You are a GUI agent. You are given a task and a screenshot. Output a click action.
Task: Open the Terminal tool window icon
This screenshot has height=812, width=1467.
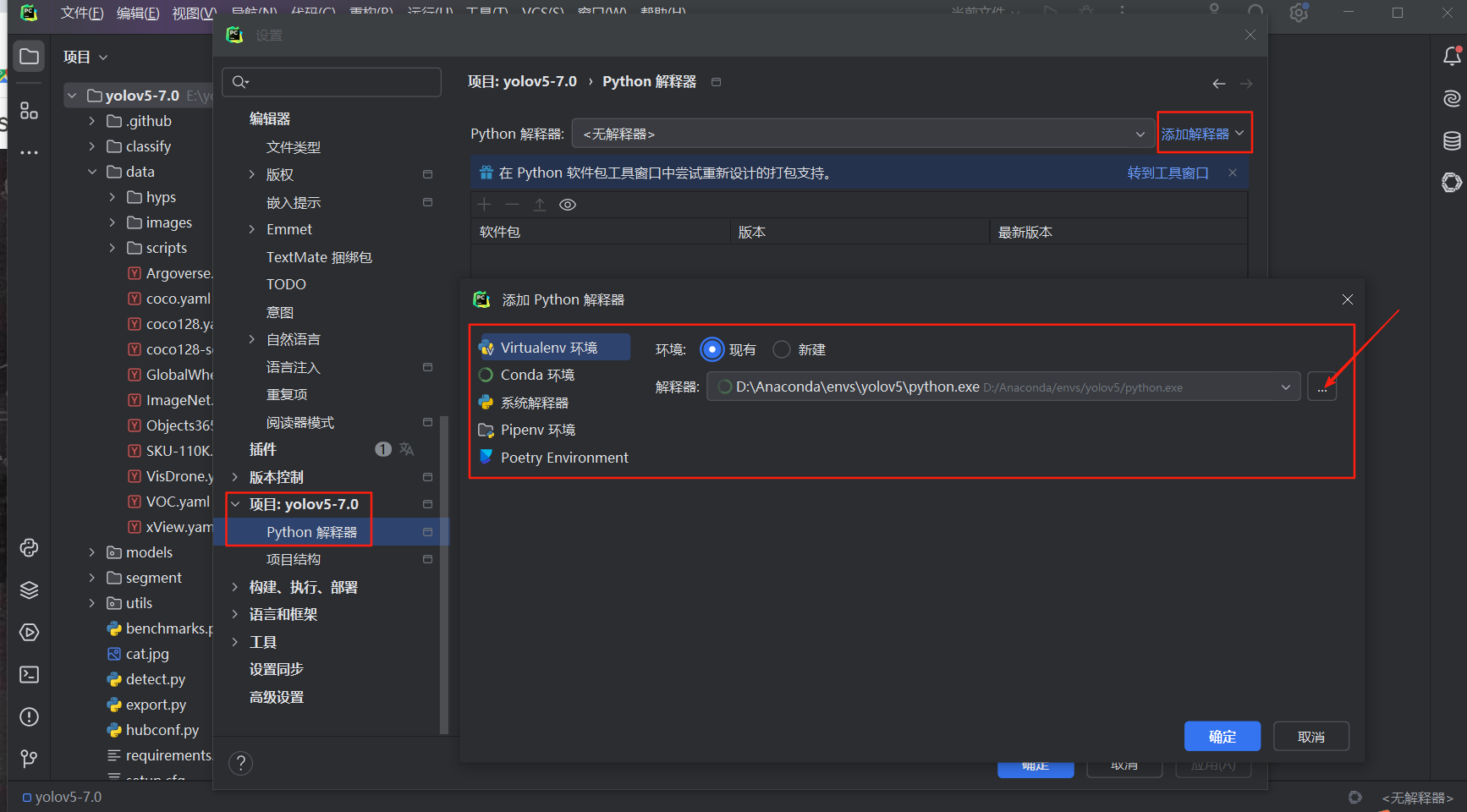[x=29, y=675]
